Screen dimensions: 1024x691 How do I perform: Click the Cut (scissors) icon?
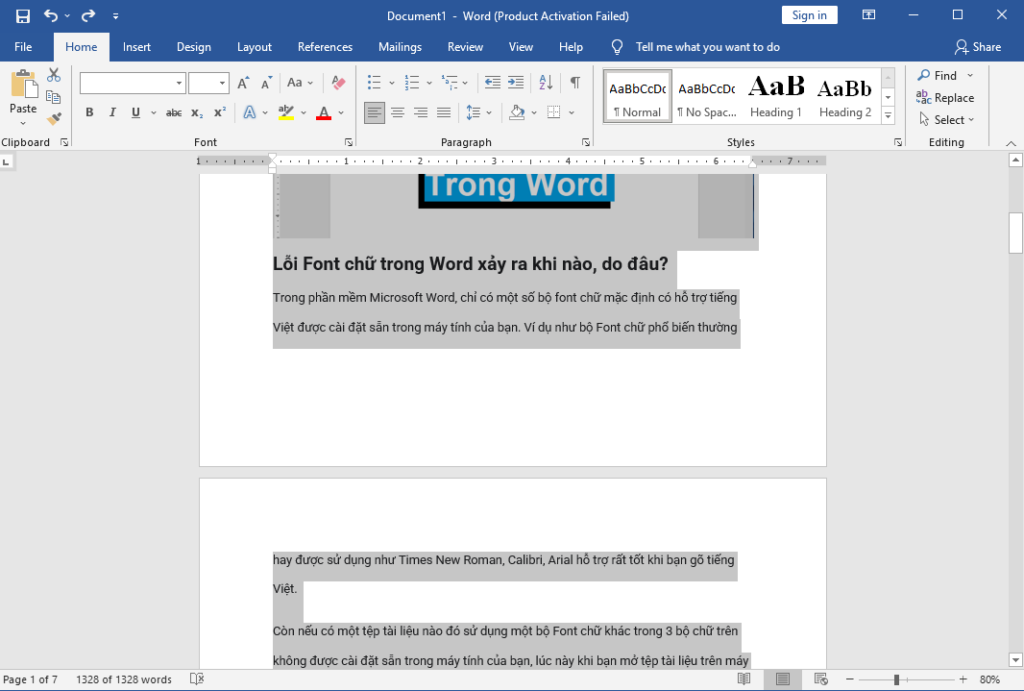tap(54, 74)
